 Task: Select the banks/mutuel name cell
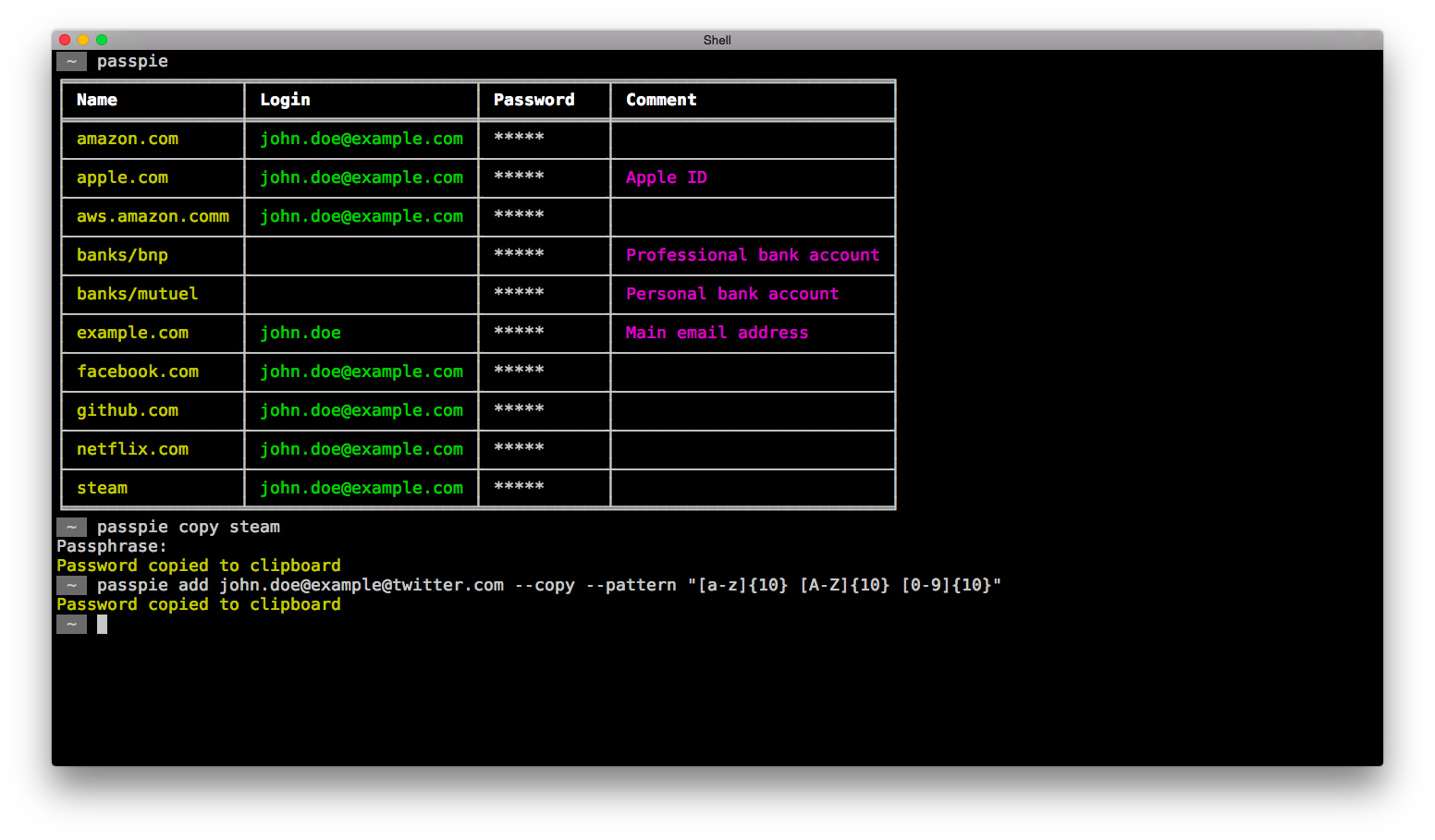tap(137, 294)
